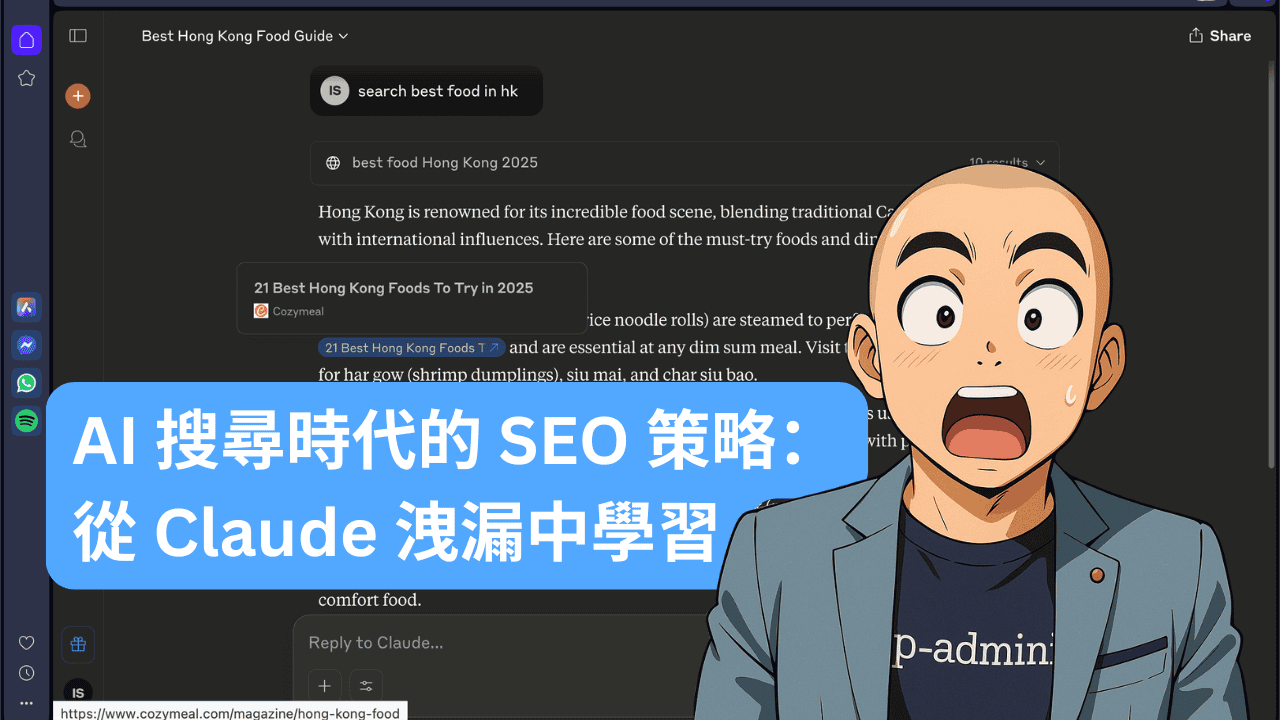
Task: Open the gift icon in the sidebar
Action: pos(78,644)
